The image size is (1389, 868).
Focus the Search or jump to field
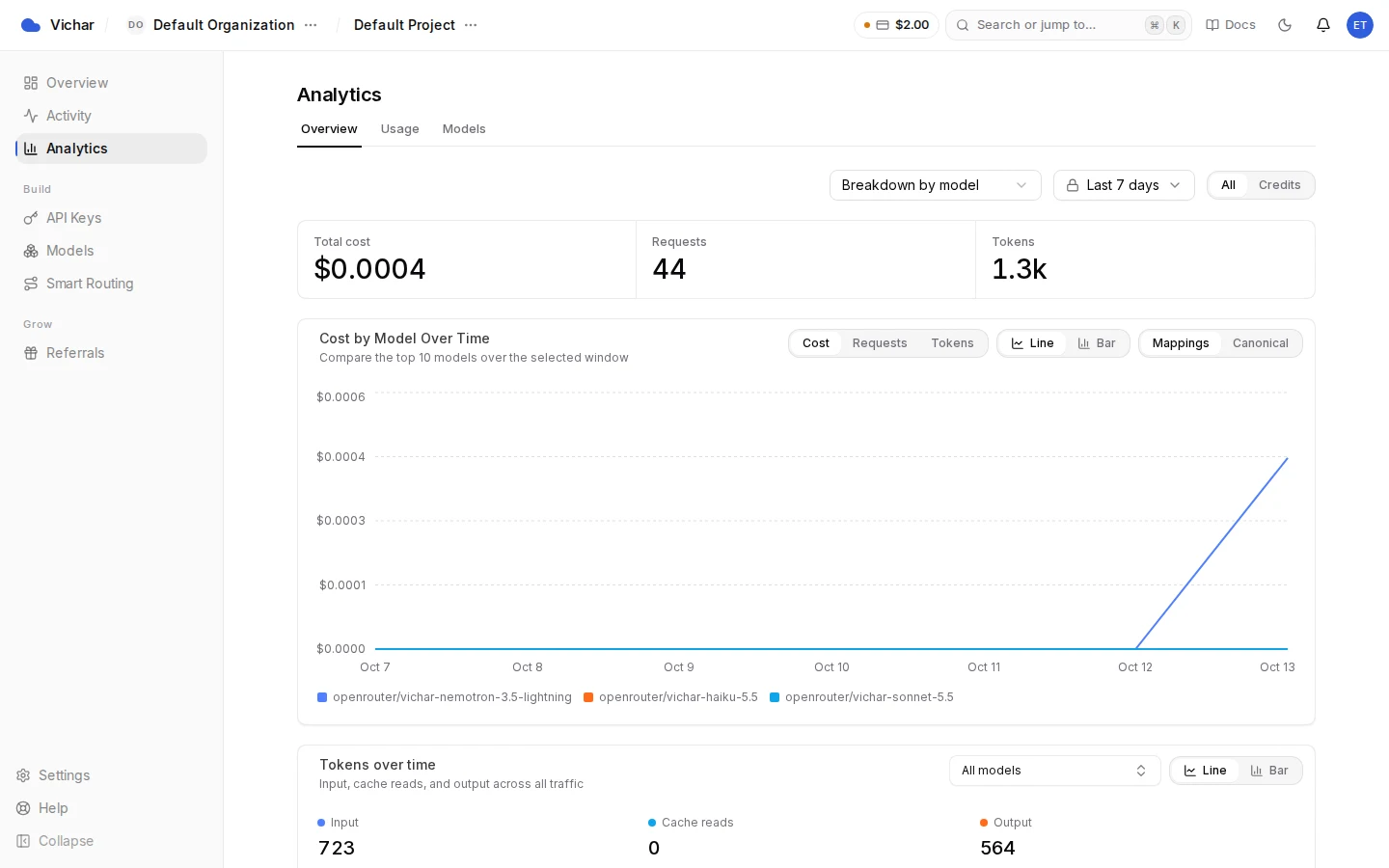tap(1069, 25)
